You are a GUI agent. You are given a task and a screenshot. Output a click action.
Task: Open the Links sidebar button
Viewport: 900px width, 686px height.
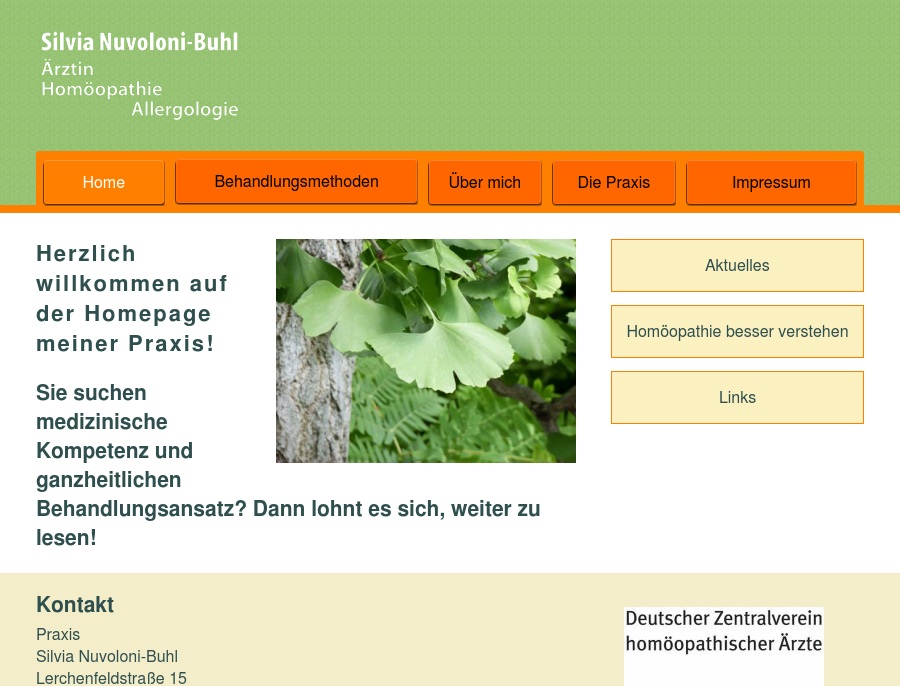point(737,397)
